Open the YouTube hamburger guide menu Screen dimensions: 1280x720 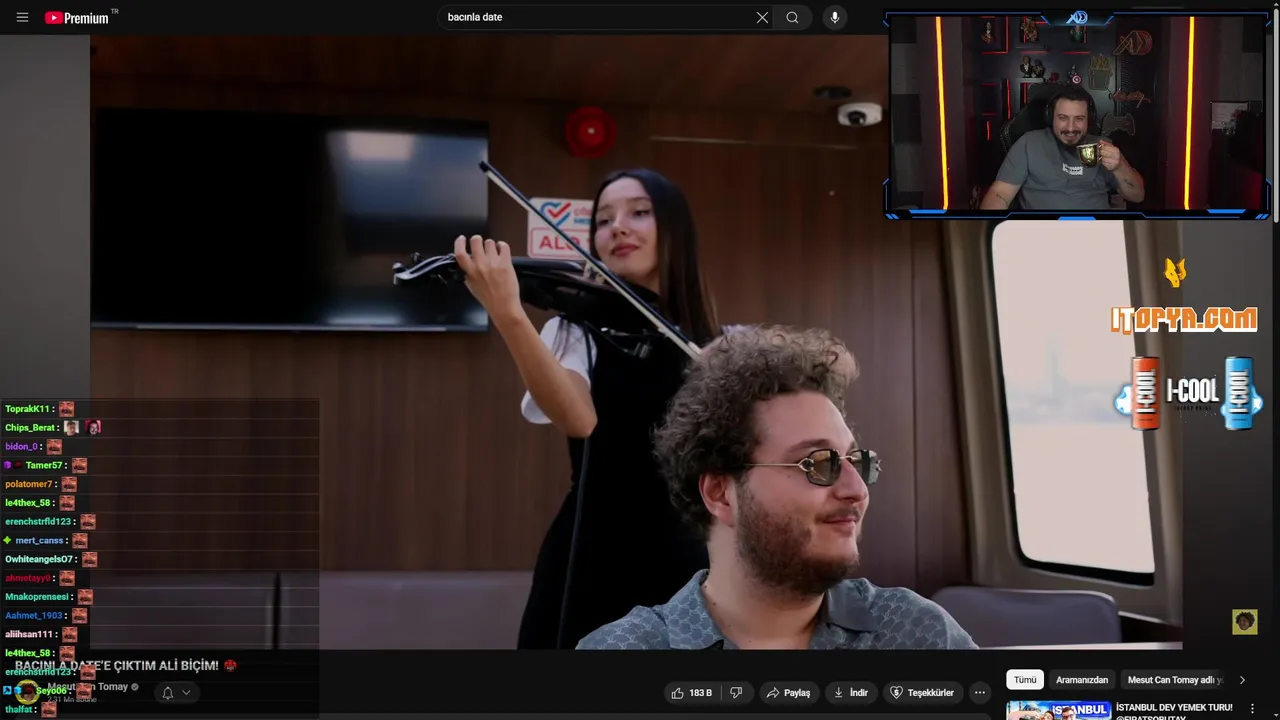tap(22, 17)
